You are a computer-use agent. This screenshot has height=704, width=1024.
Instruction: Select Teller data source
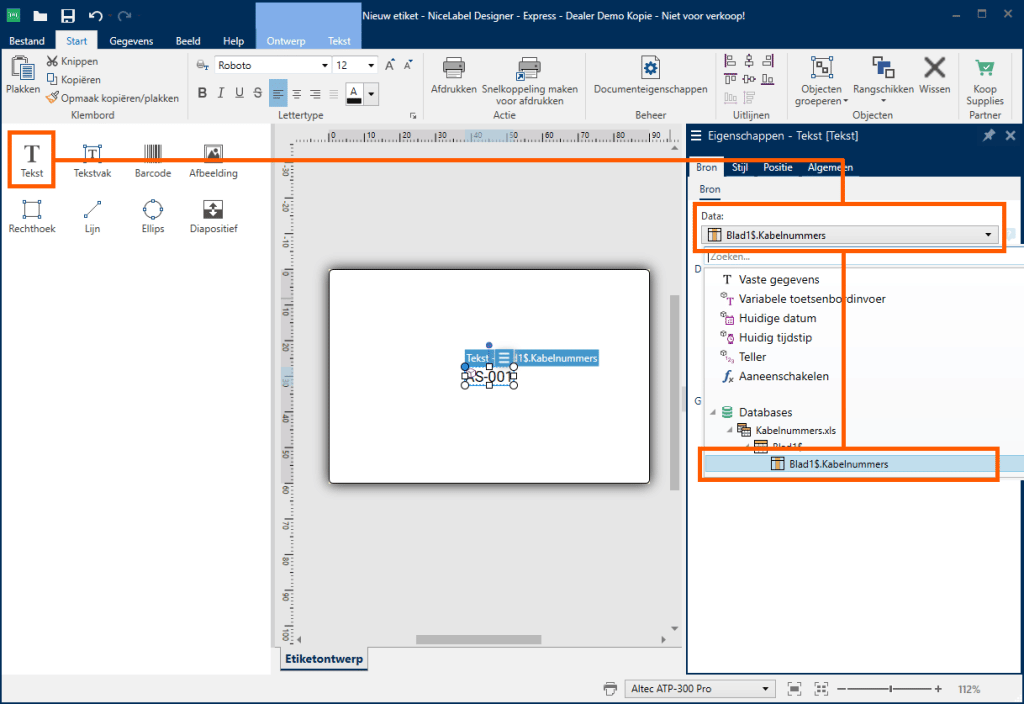pyautogui.click(x=743, y=357)
